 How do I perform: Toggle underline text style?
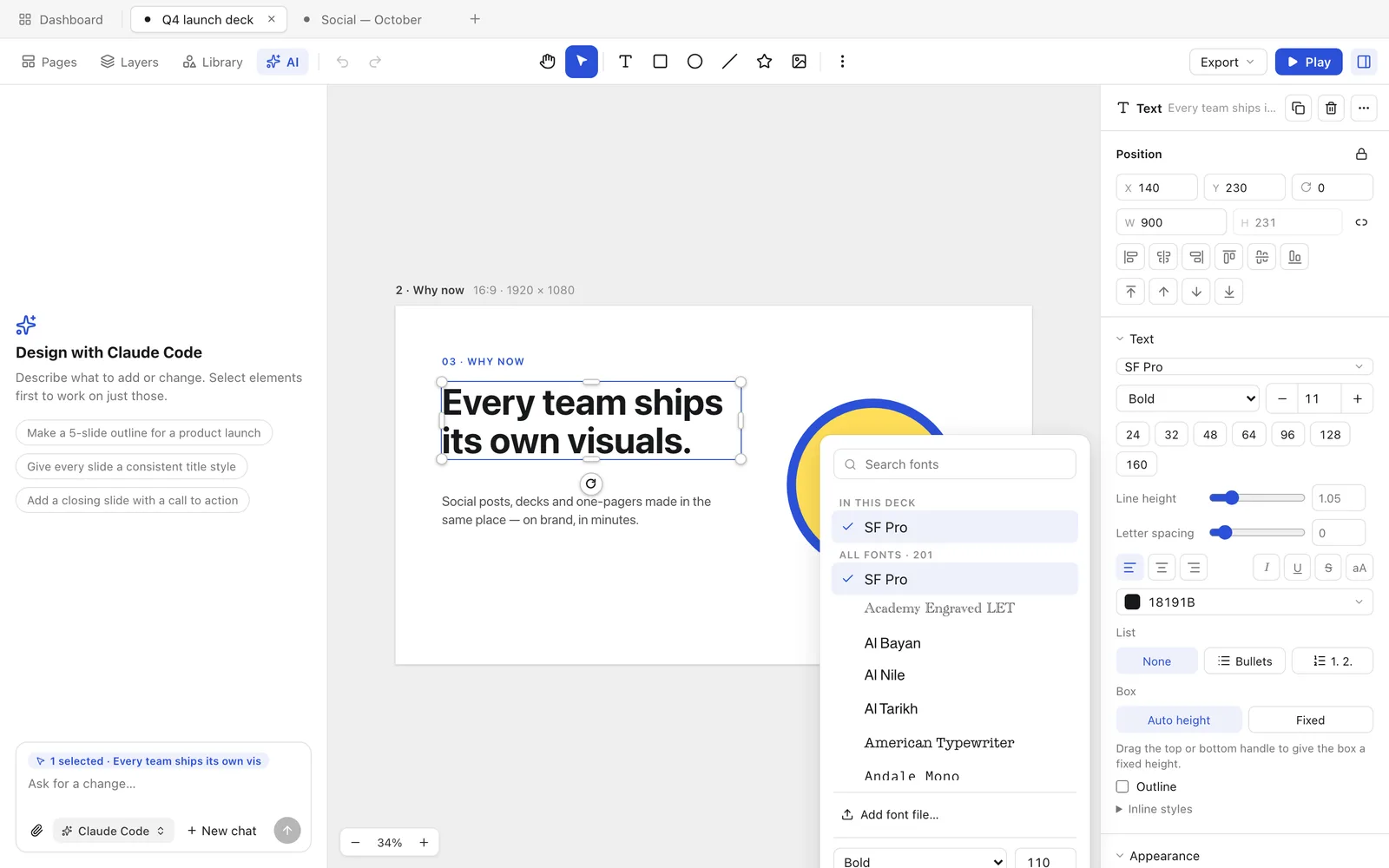click(1297, 568)
